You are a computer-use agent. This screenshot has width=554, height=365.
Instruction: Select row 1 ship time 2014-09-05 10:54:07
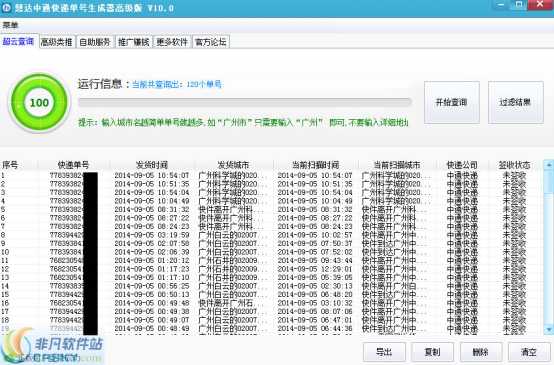(152, 175)
